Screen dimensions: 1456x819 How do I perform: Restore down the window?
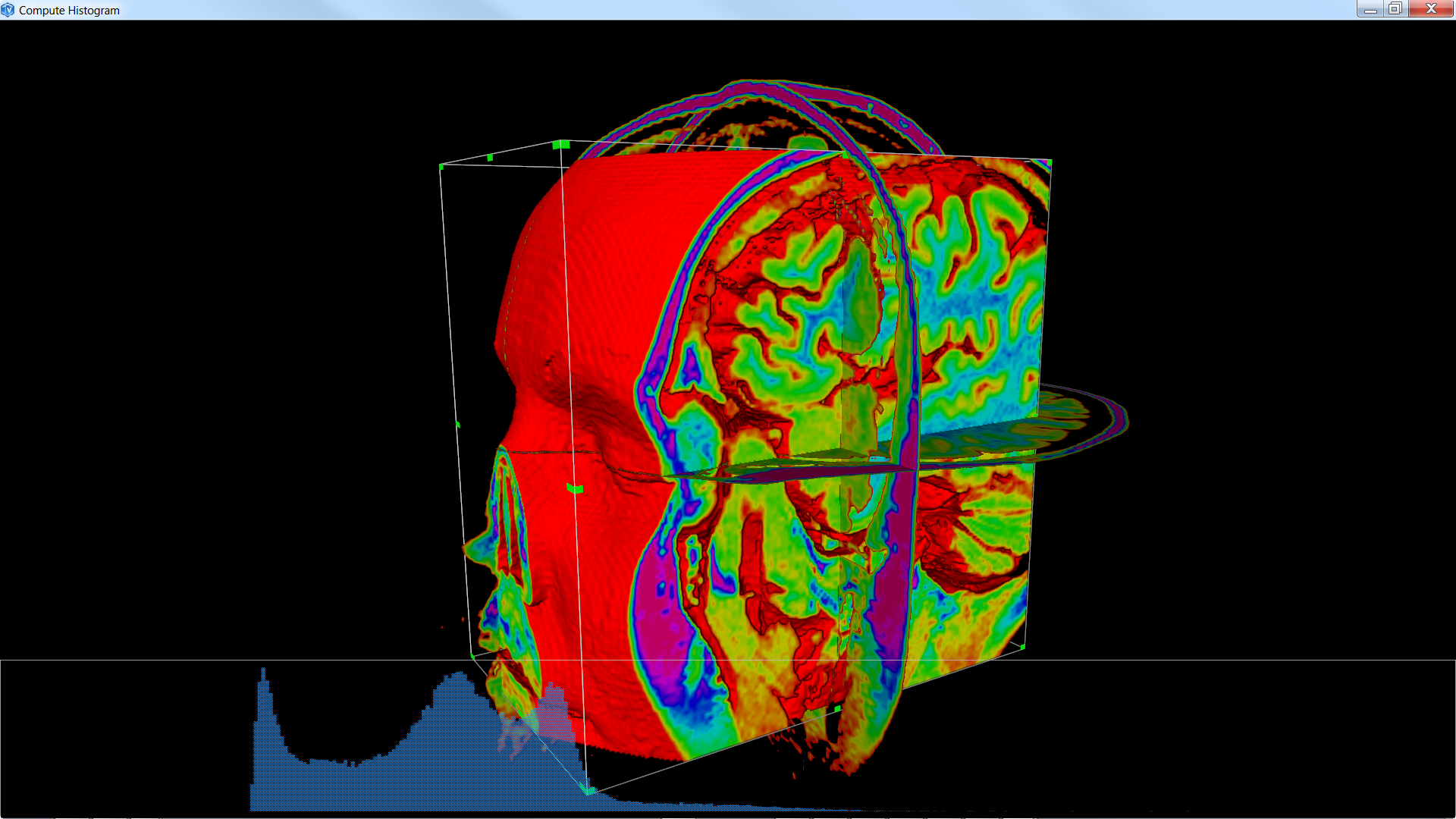[1395, 8]
